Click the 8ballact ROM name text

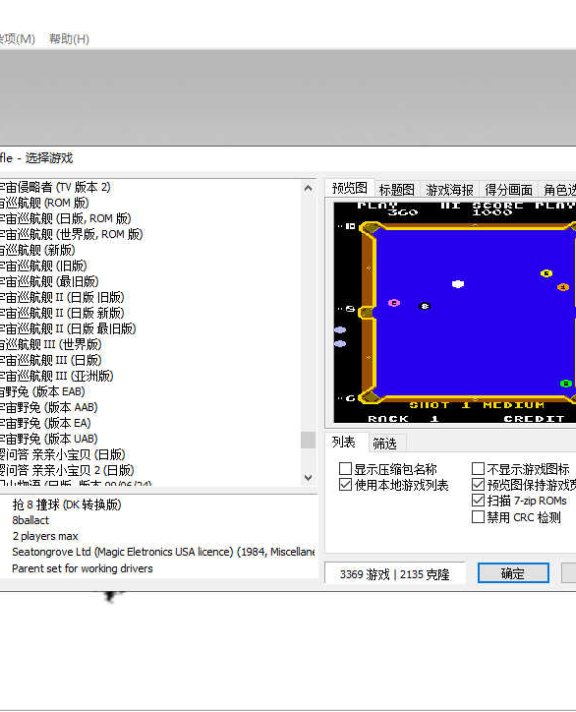(x=30, y=520)
